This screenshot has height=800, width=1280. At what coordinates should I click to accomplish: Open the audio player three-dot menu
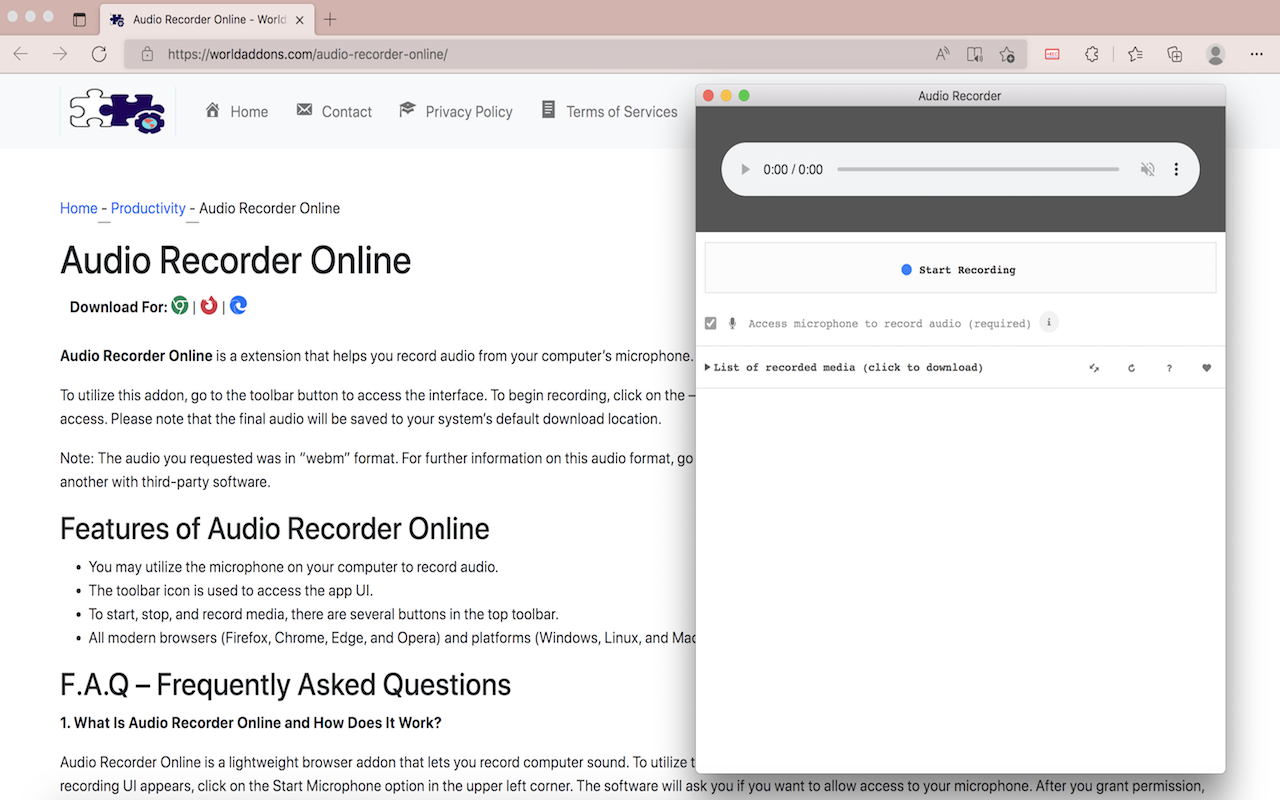[x=1176, y=168]
